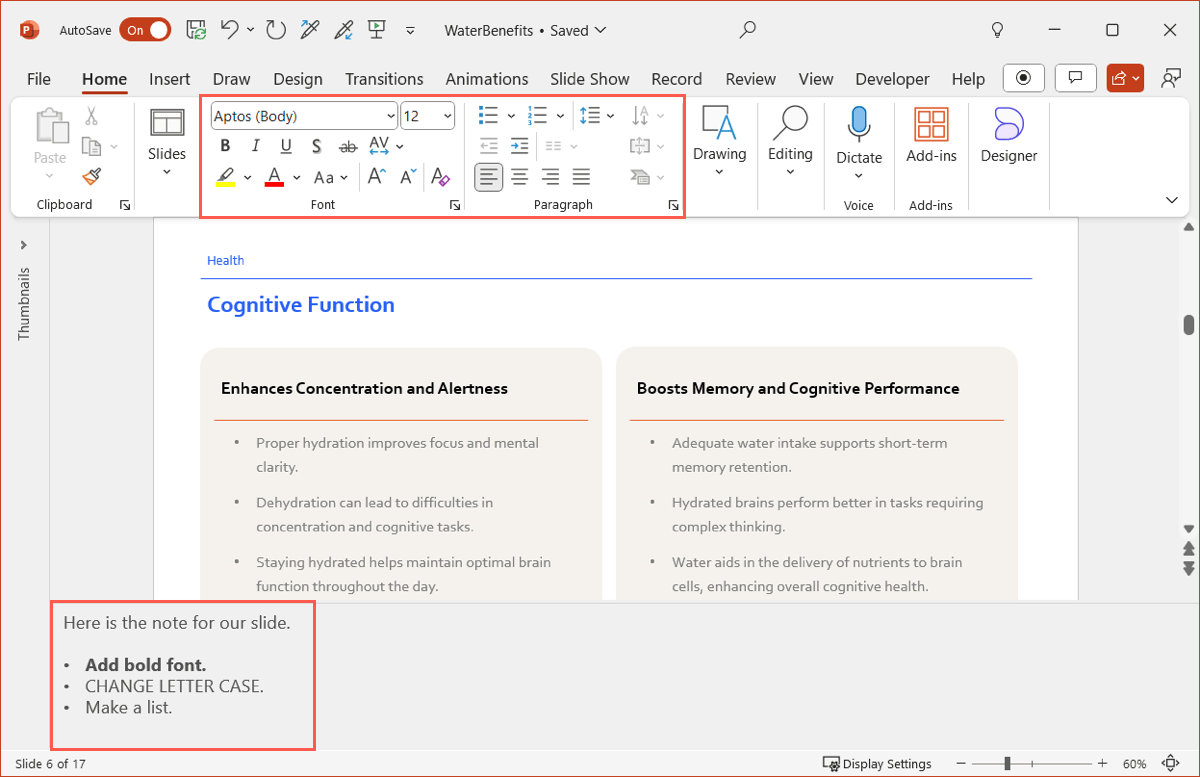Image resolution: width=1200 pixels, height=777 pixels.
Task: Toggle Bold formatting
Action: [x=225, y=146]
